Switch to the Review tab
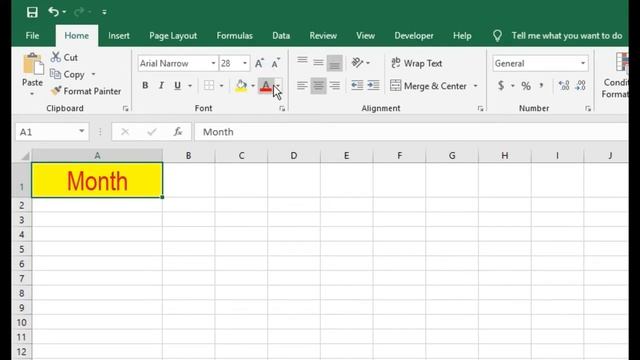Image resolution: width=640 pixels, height=360 pixels. coord(323,36)
